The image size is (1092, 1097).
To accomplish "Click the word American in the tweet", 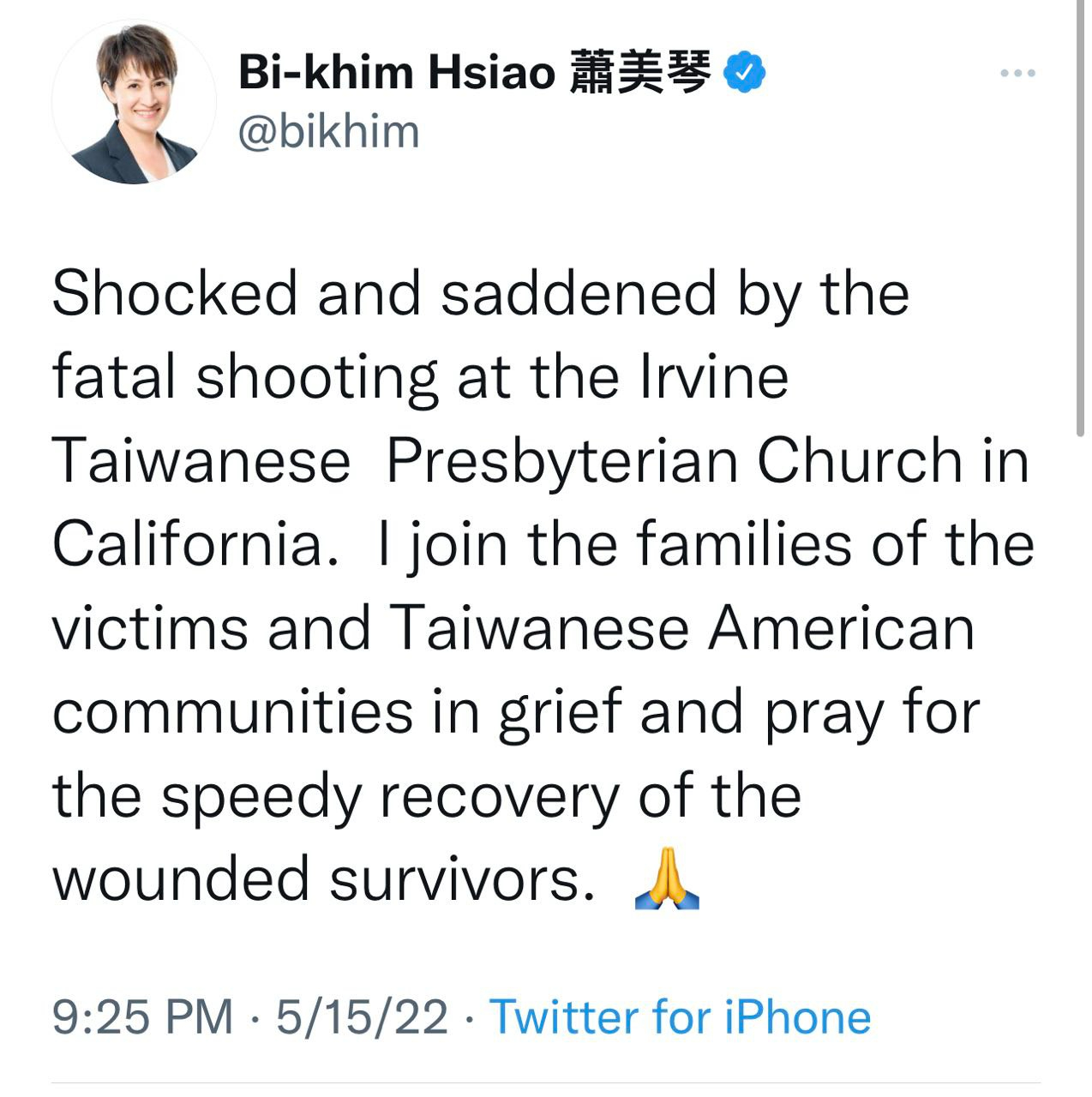I will [x=841, y=628].
